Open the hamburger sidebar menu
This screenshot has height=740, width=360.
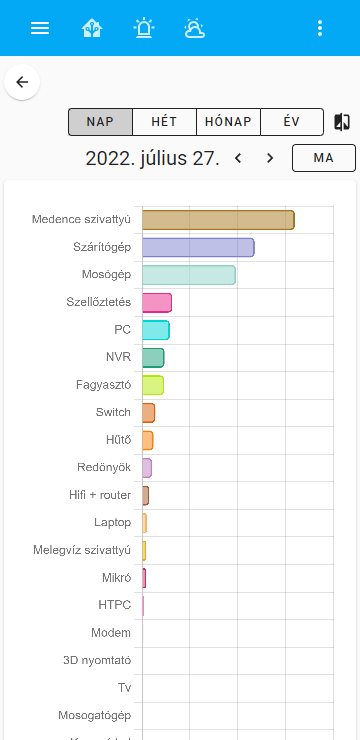[40, 28]
